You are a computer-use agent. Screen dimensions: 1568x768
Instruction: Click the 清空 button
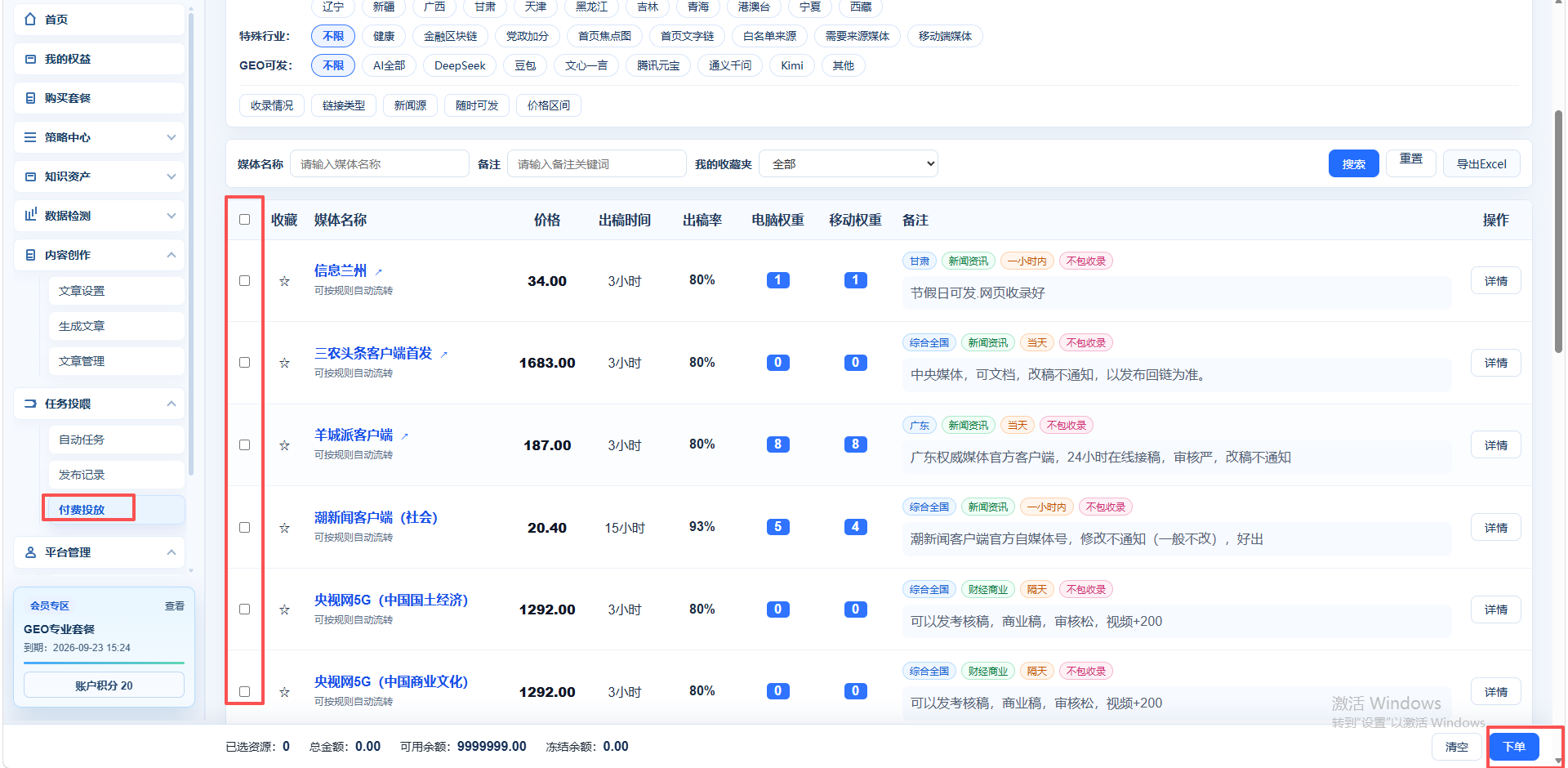click(x=1457, y=747)
